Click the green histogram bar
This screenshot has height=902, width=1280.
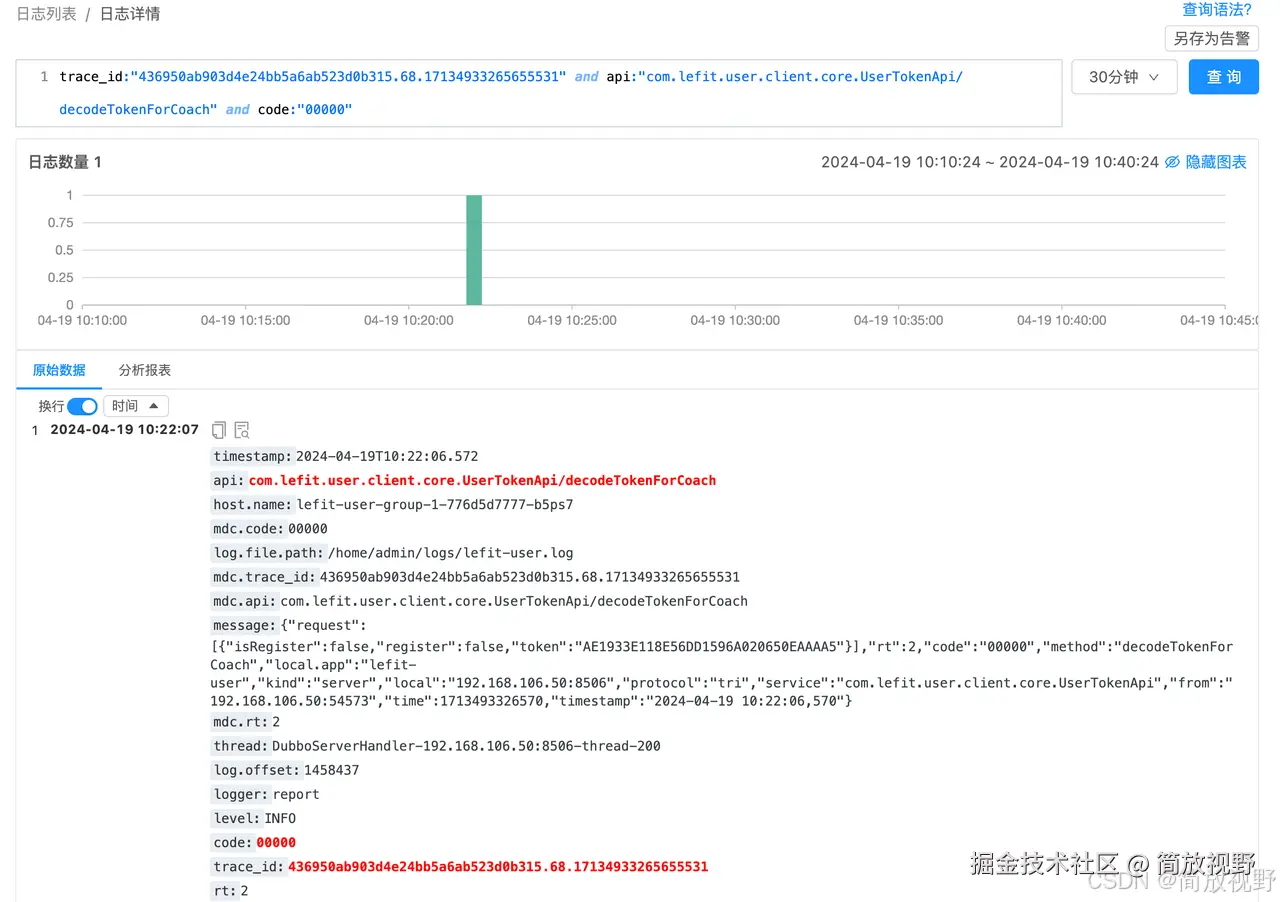coord(474,250)
